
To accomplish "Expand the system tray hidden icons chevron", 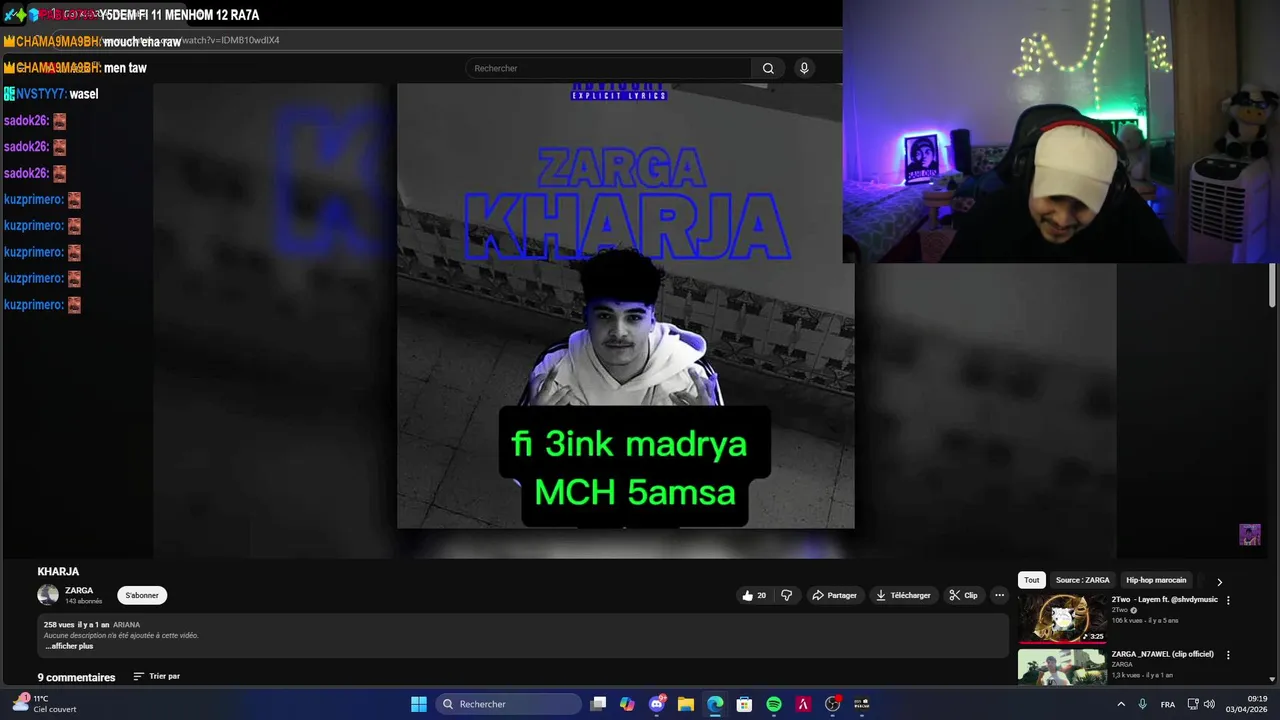I will [x=1121, y=704].
